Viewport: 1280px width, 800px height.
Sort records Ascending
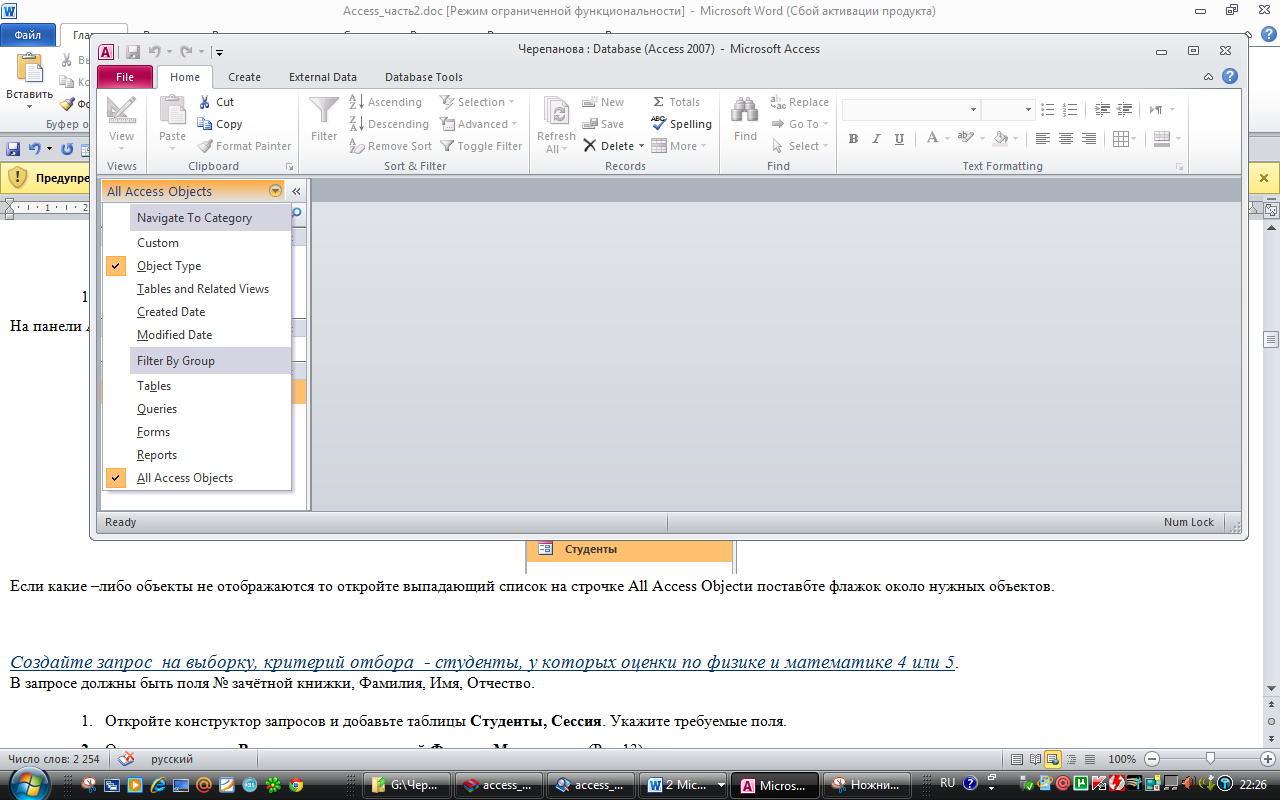pos(386,102)
